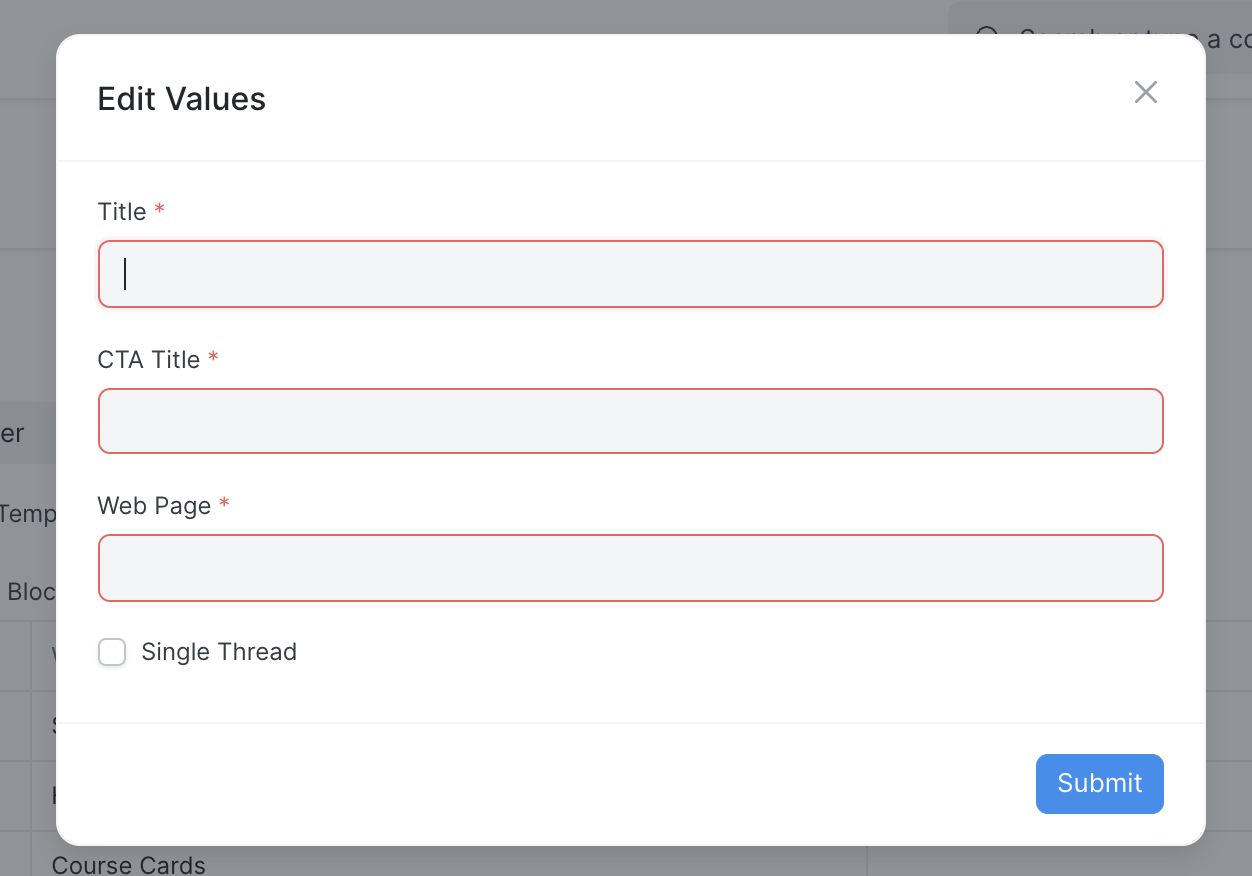Click the search magnifier icon top right
Viewport: 1252px width, 876px height.
pyautogui.click(x=988, y=35)
